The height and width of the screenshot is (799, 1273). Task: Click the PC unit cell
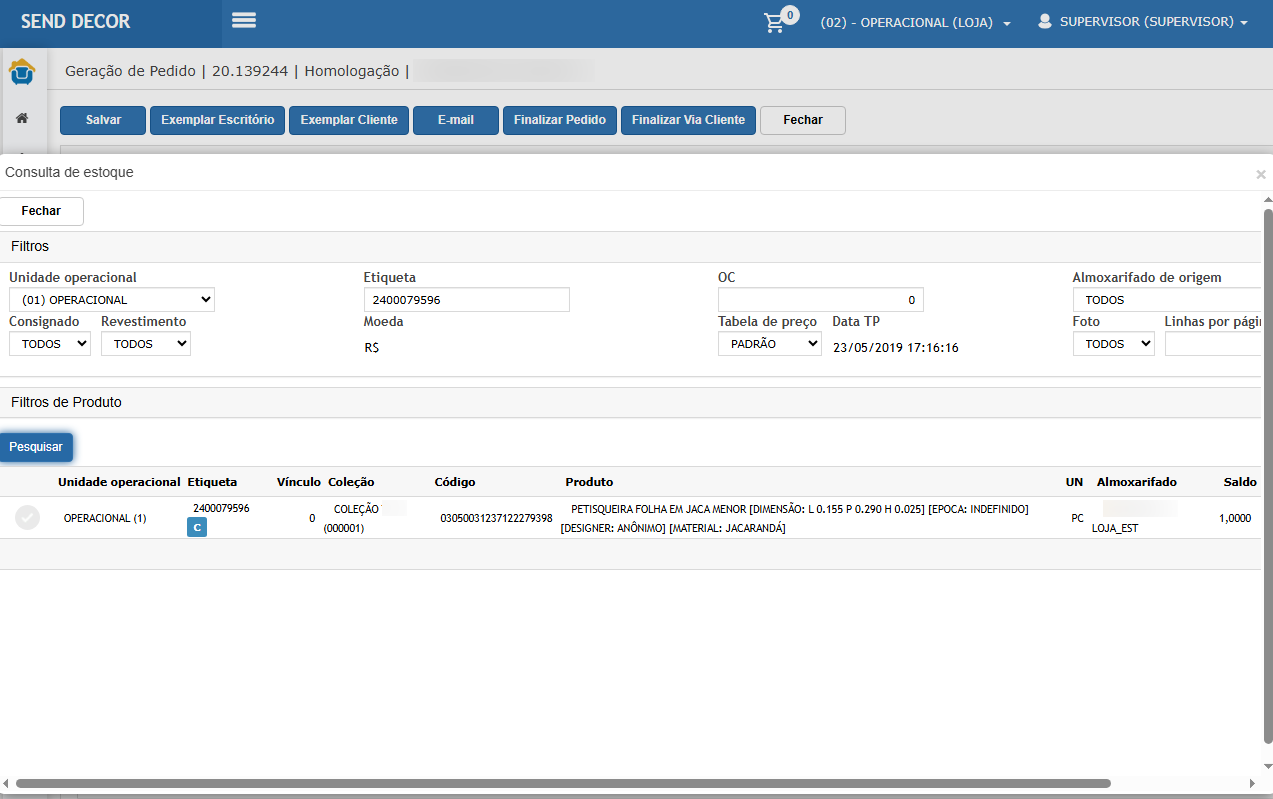[1077, 518]
